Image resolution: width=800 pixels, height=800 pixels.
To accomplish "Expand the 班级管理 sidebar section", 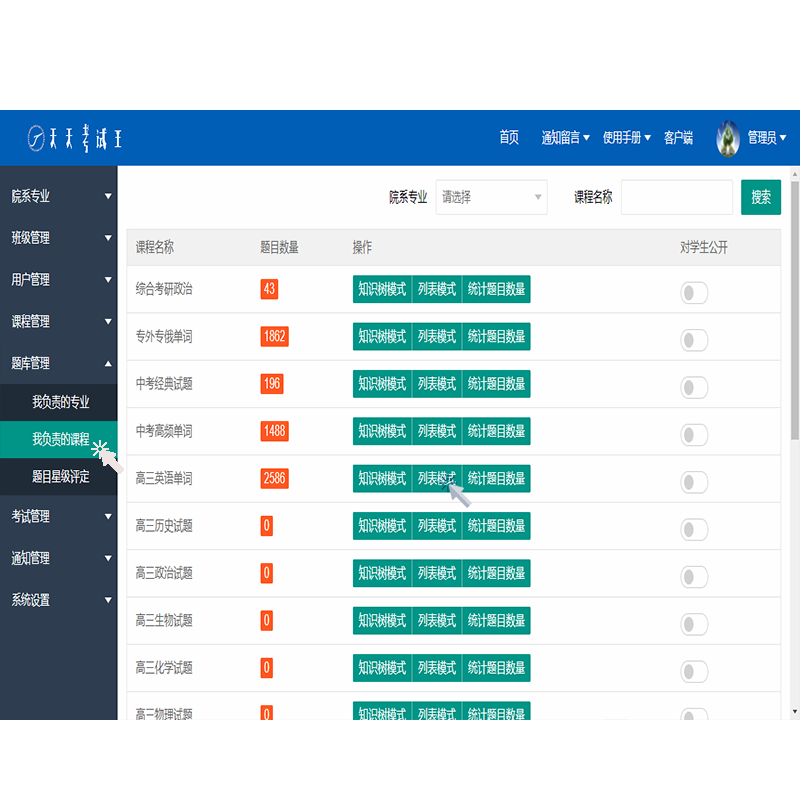I will click(x=59, y=238).
